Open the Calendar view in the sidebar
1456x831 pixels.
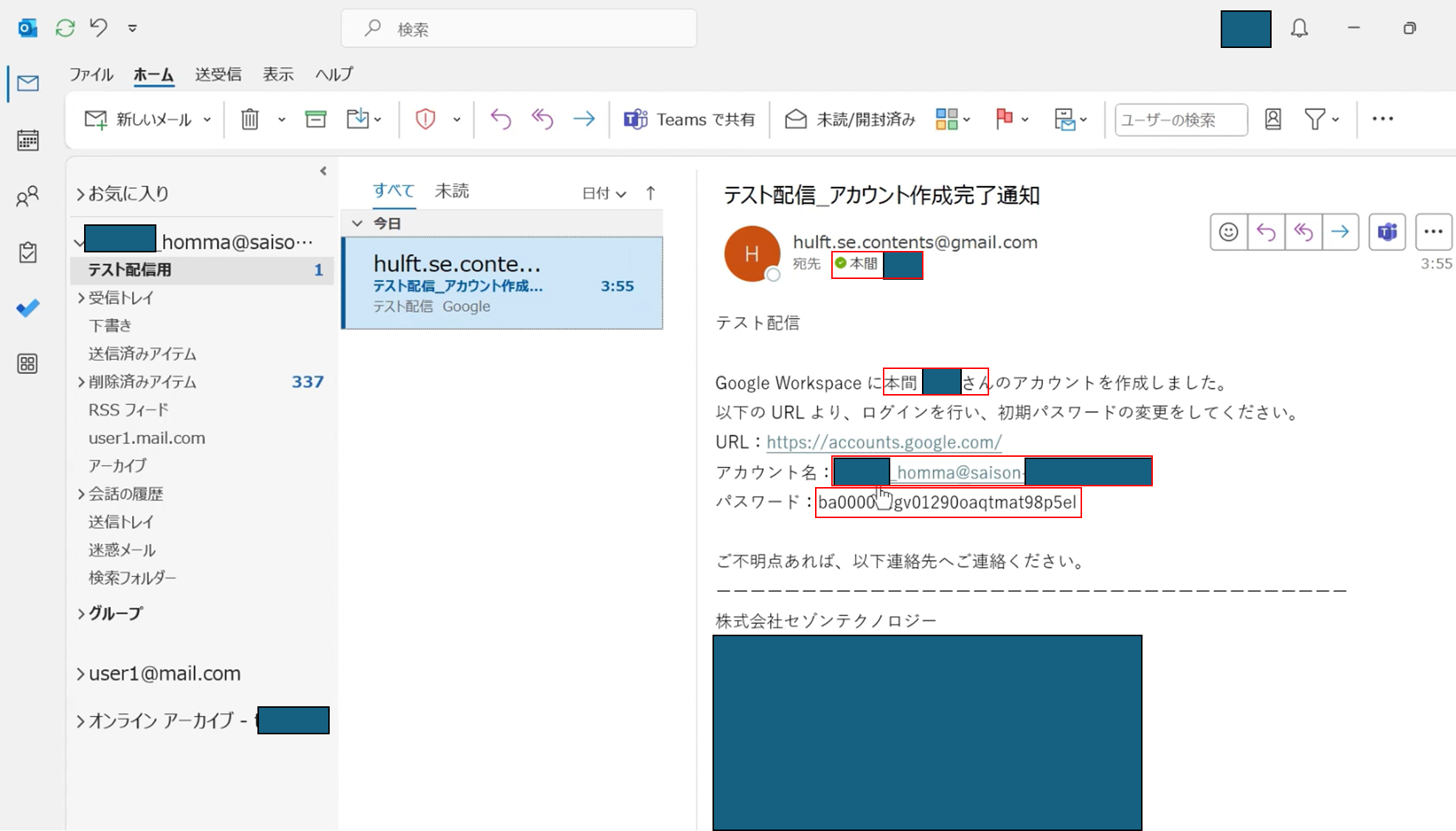point(28,140)
